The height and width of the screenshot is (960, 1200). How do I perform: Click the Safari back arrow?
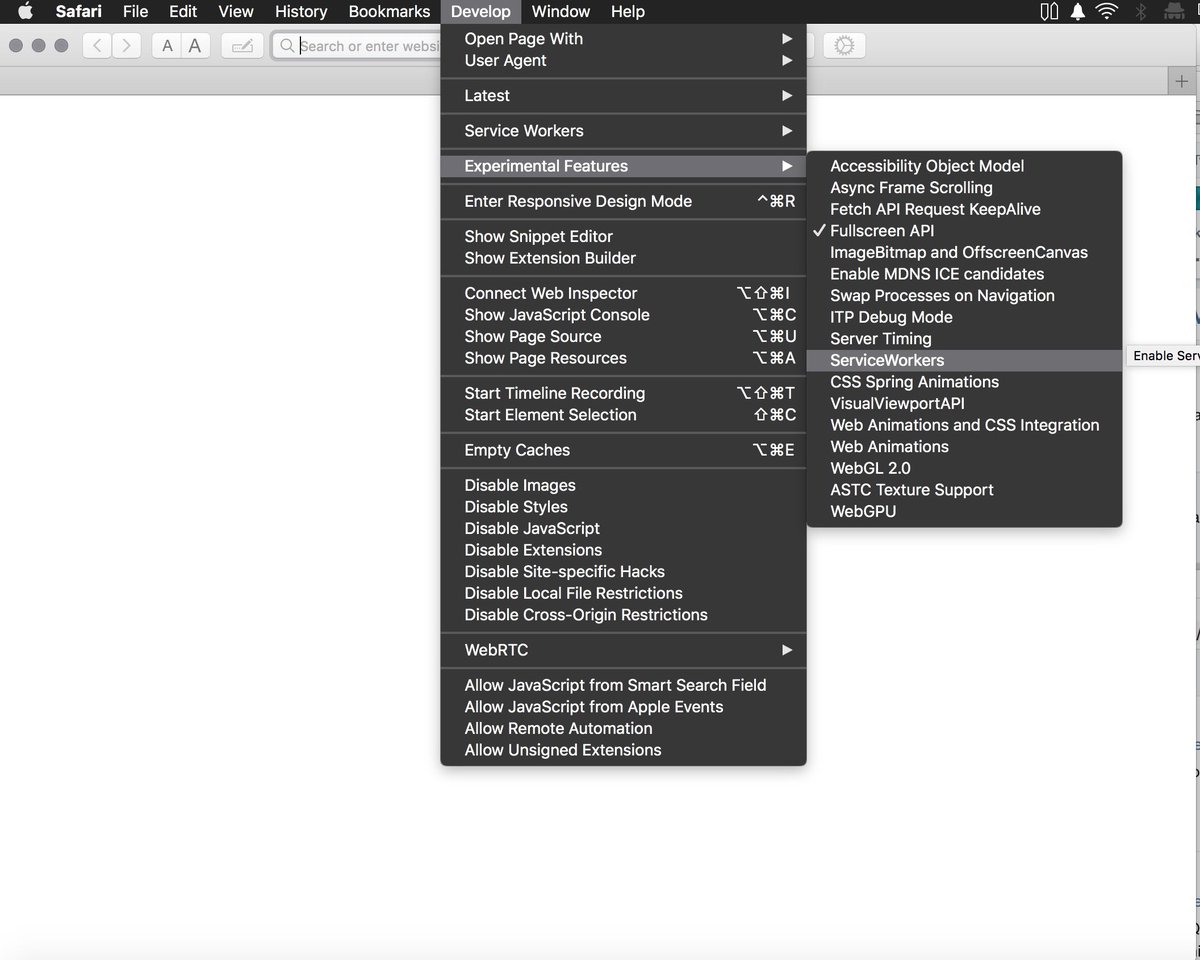(x=97, y=46)
